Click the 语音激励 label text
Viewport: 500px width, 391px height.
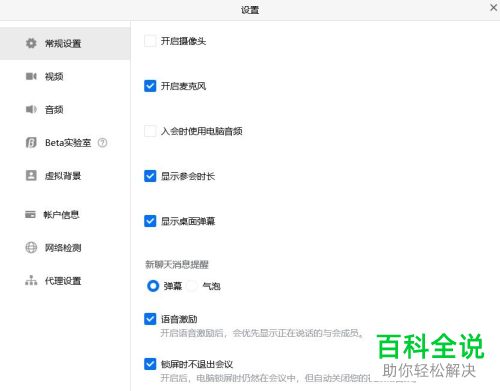coord(179,319)
